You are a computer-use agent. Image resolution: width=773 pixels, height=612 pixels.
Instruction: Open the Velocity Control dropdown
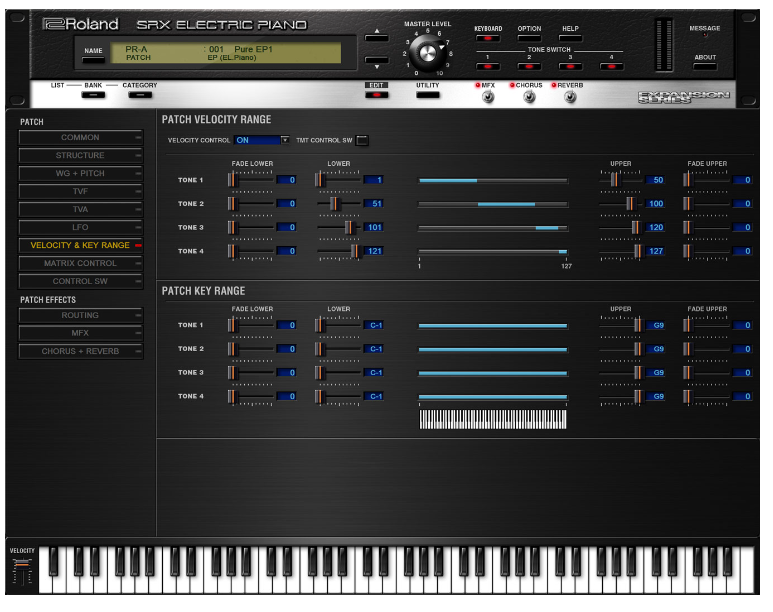pos(285,140)
